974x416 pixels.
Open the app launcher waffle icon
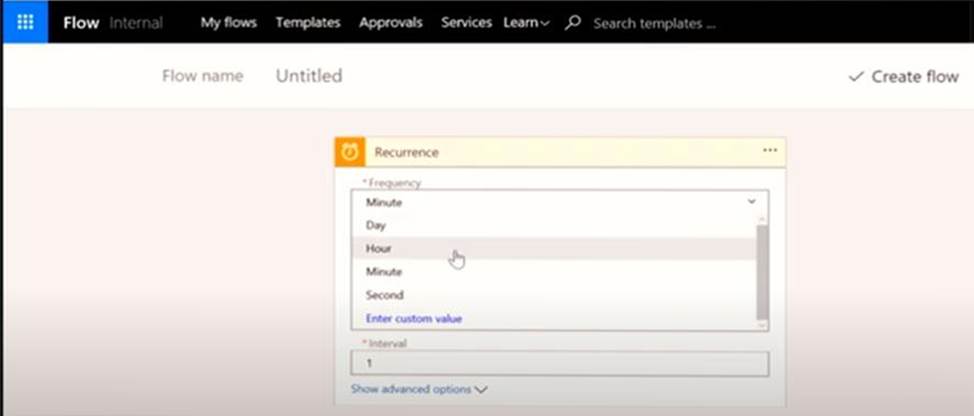[25, 22]
